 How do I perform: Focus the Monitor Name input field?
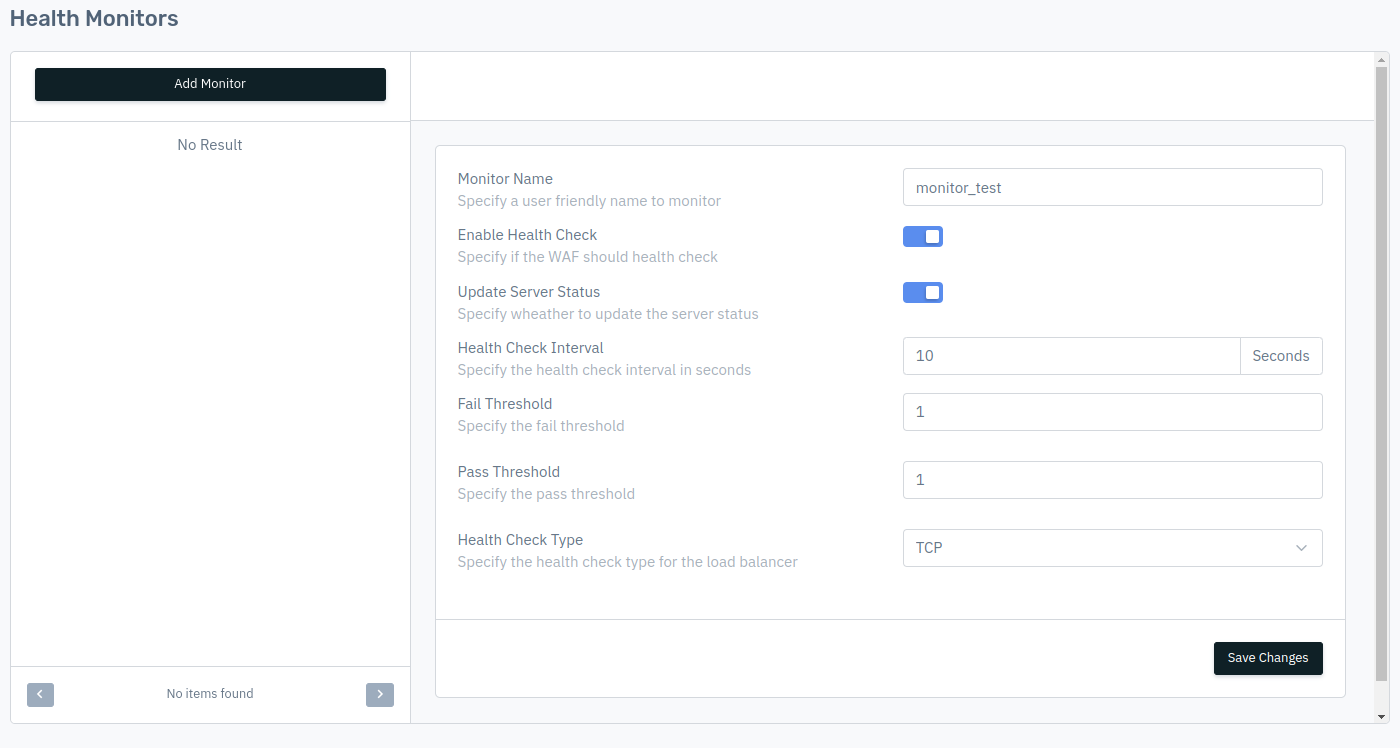tap(1112, 187)
